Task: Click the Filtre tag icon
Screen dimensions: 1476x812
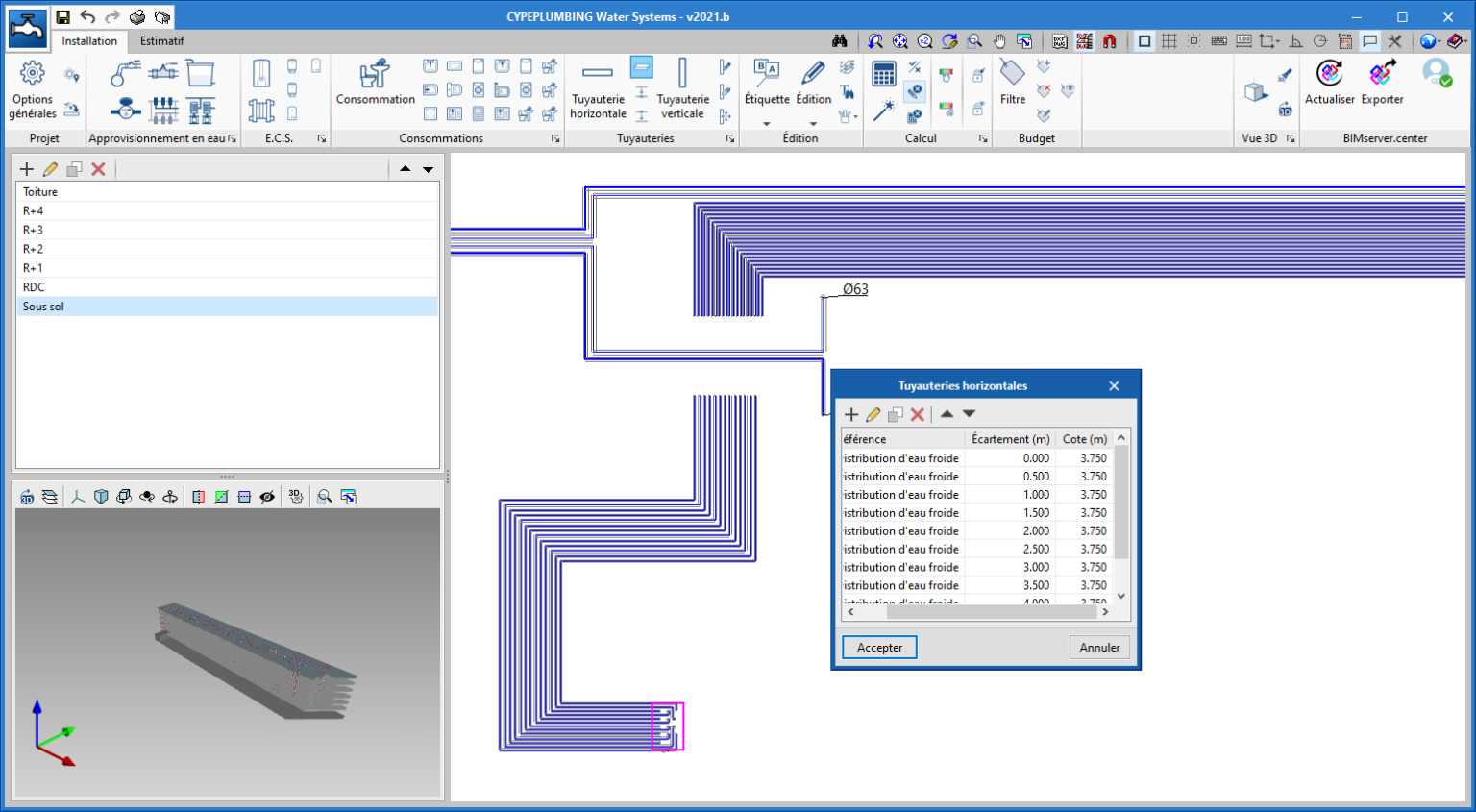Action: (x=1012, y=74)
